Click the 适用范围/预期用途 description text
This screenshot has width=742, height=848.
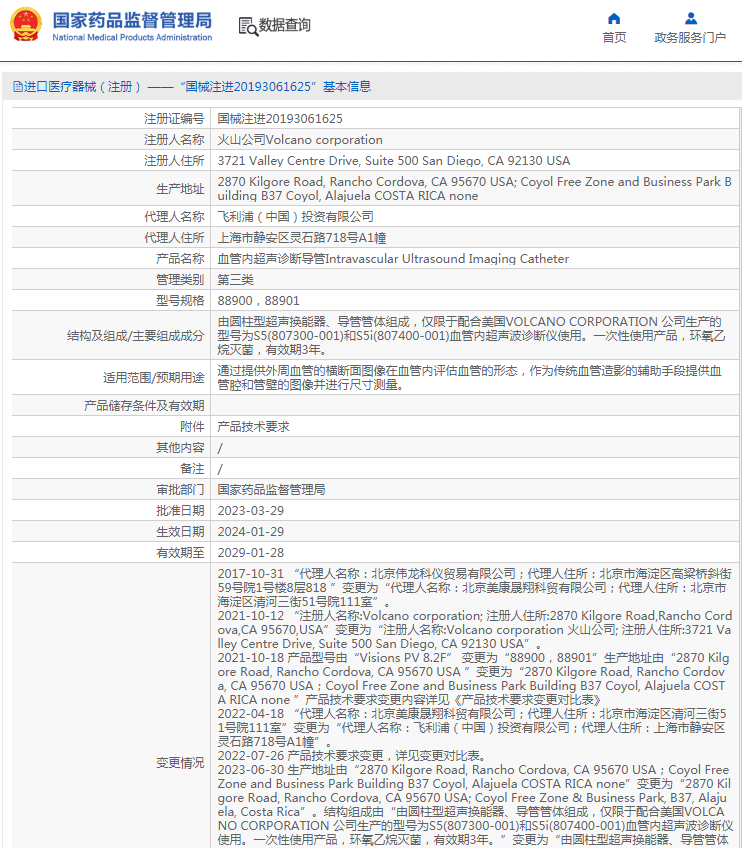[x=469, y=377]
